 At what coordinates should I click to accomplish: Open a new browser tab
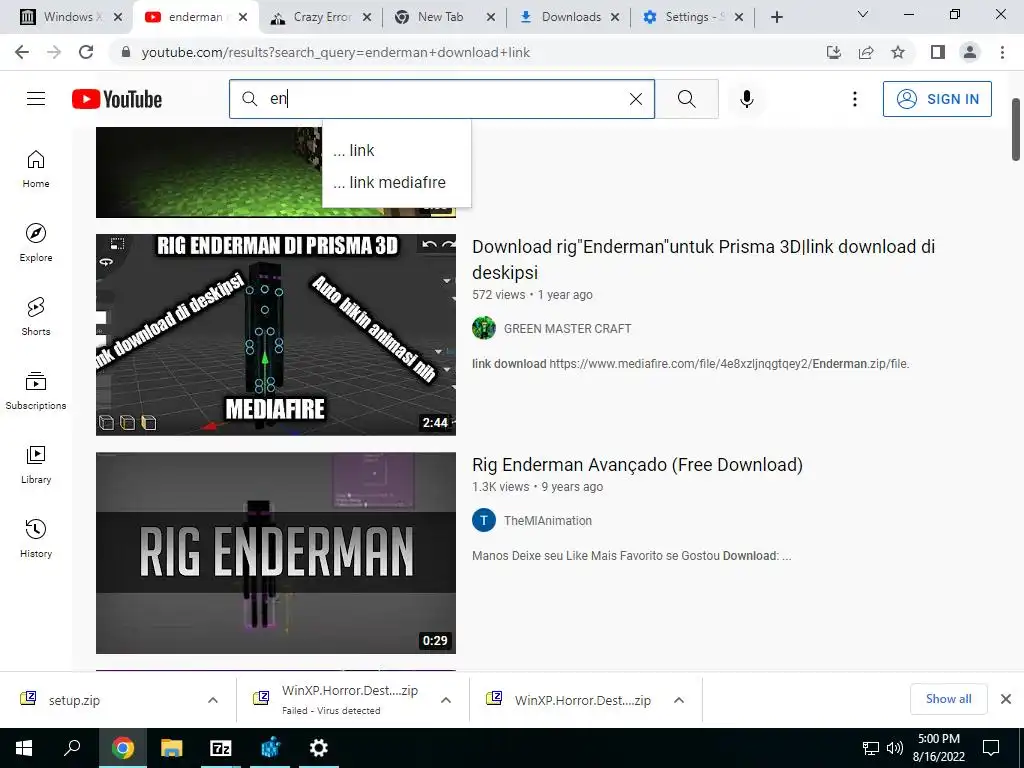776,17
